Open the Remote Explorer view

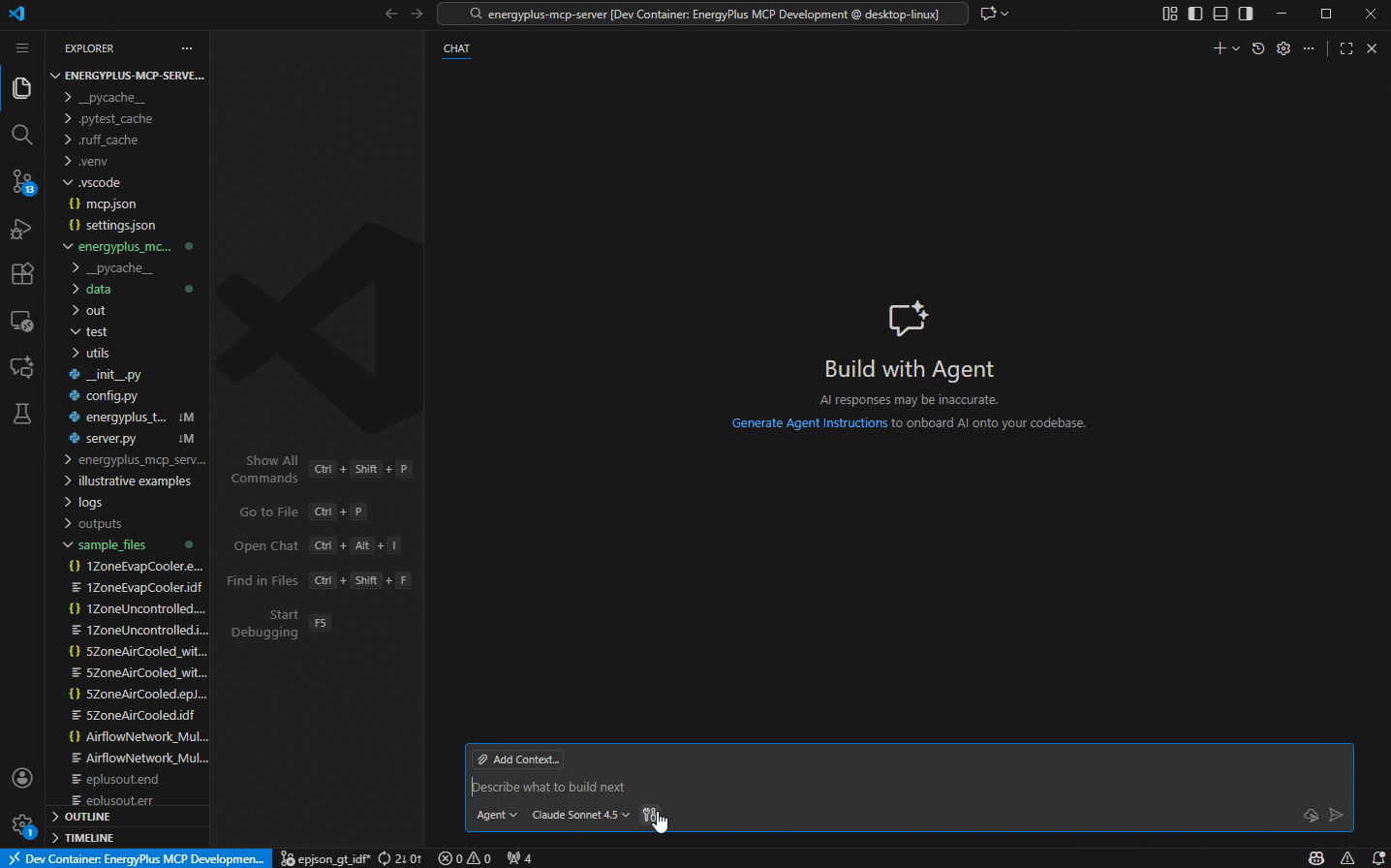22,321
